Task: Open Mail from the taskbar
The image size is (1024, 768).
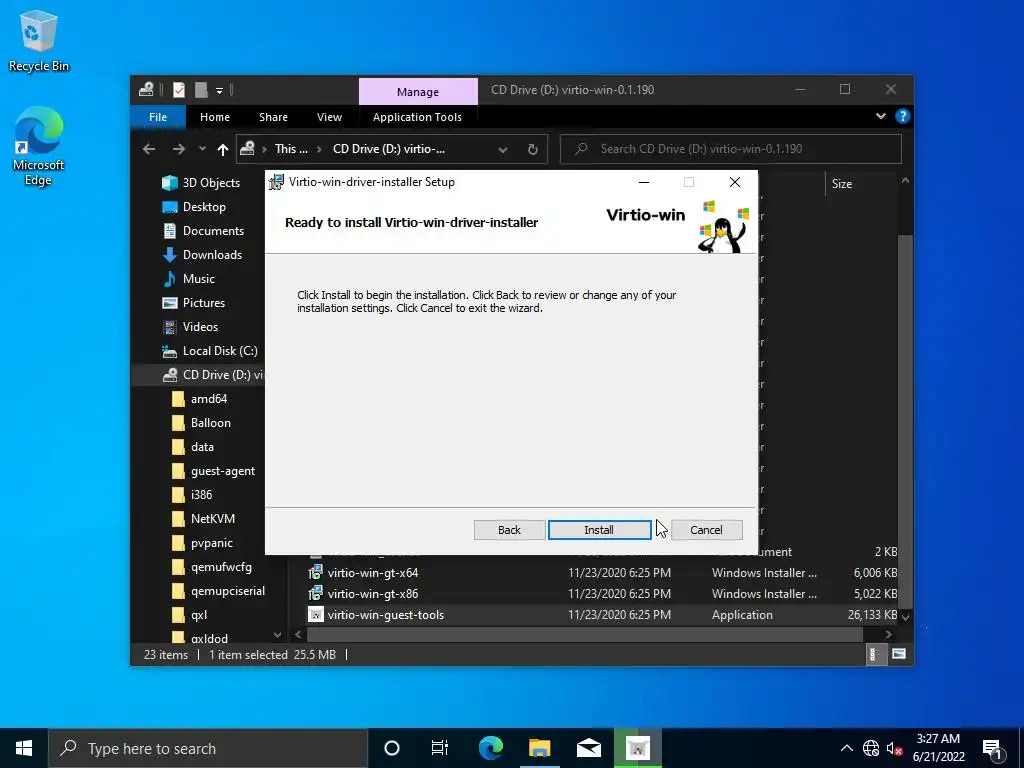Action: click(x=589, y=748)
